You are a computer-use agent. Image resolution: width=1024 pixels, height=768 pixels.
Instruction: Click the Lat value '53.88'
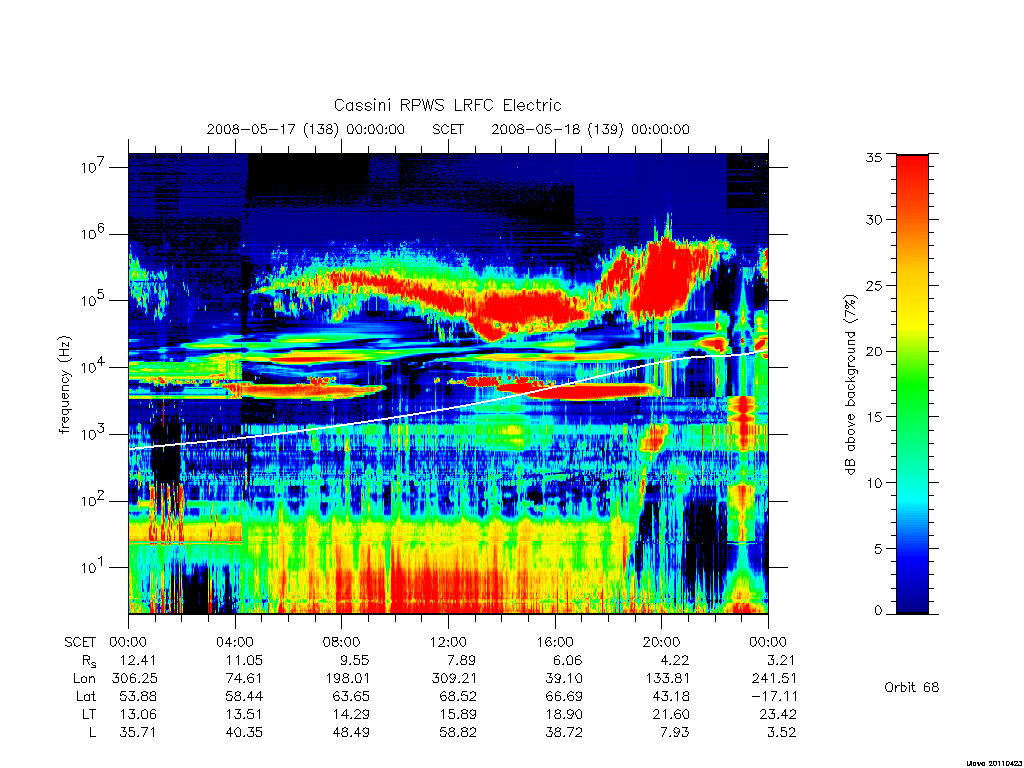coord(138,697)
